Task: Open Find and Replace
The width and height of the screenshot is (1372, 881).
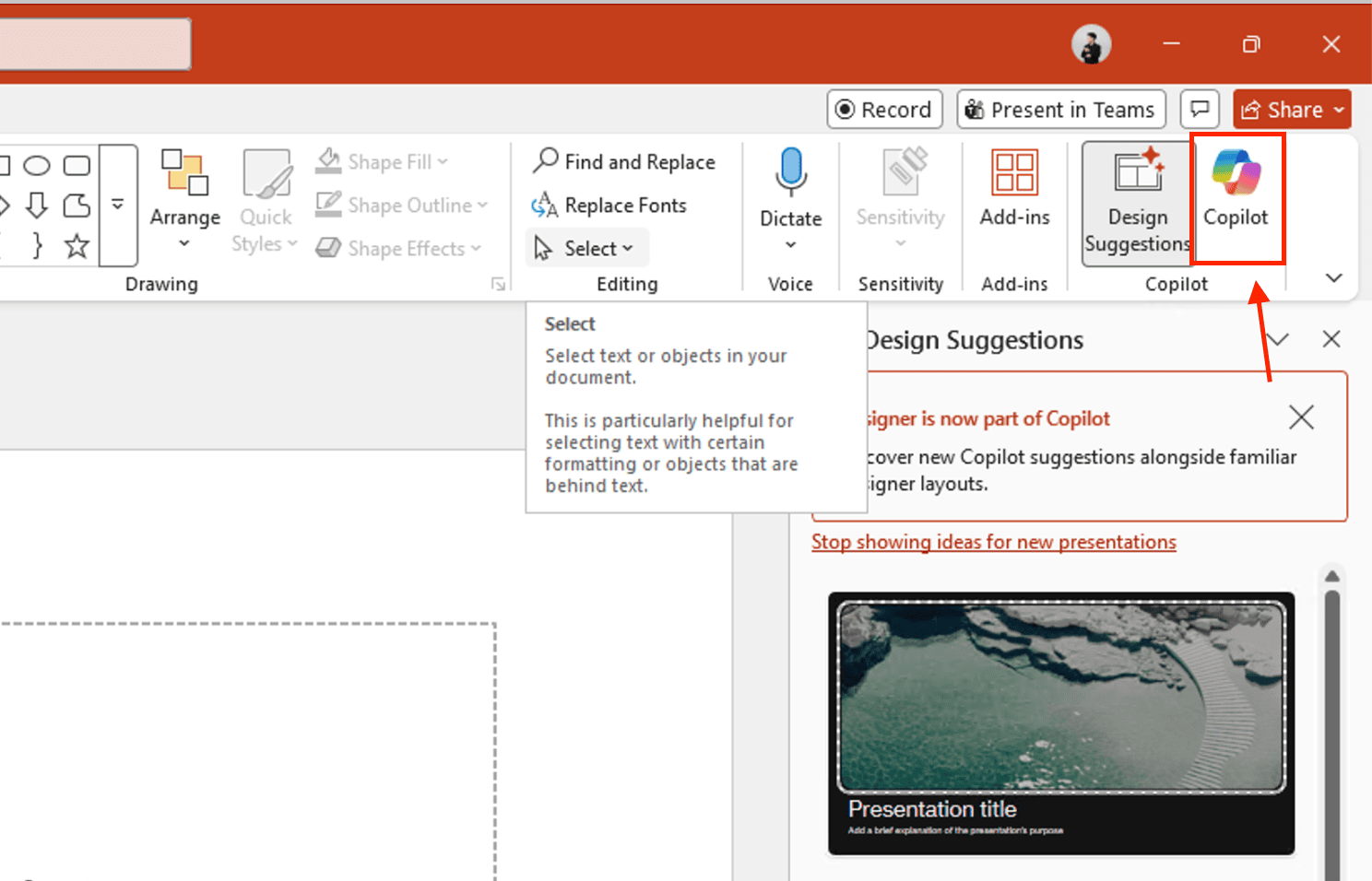Action: tap(625, 161)
